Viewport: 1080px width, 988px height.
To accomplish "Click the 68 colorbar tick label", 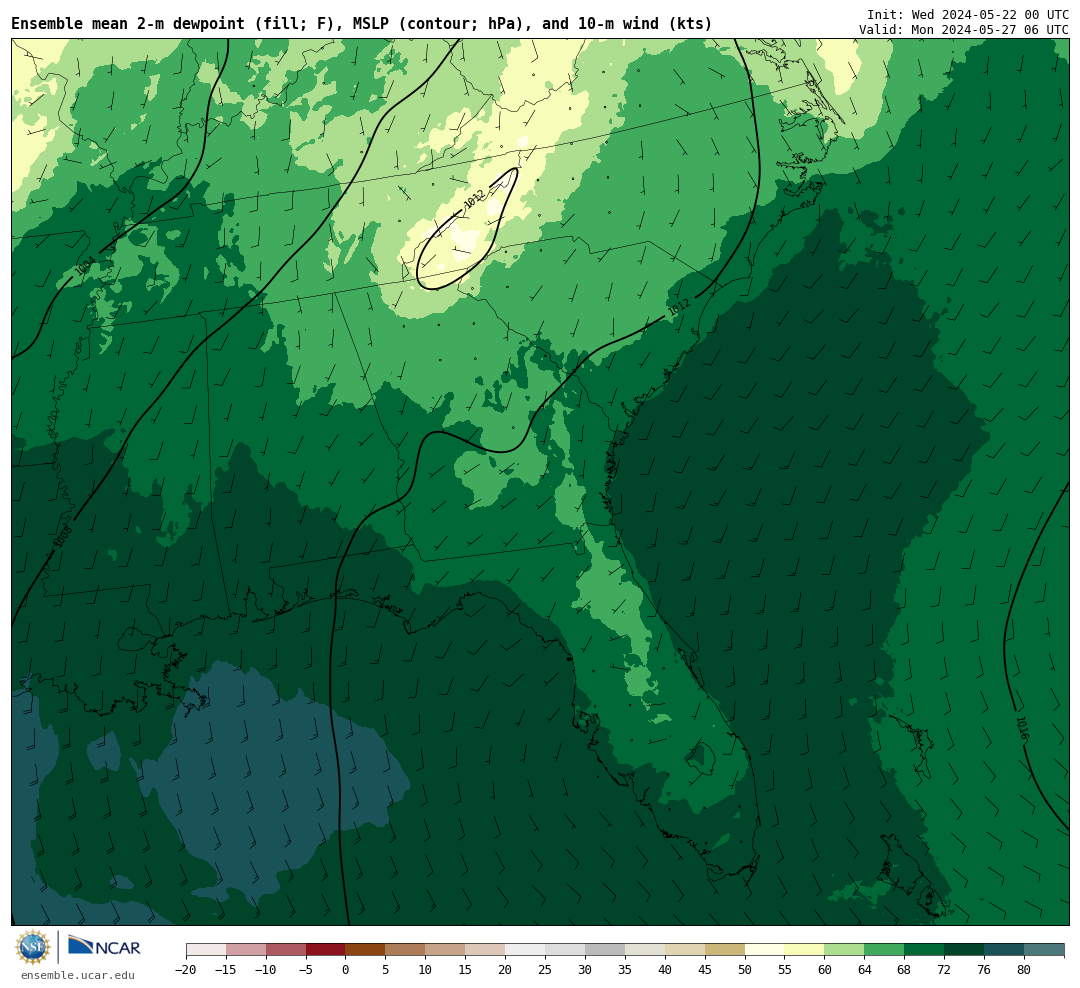I will point(904,970).
